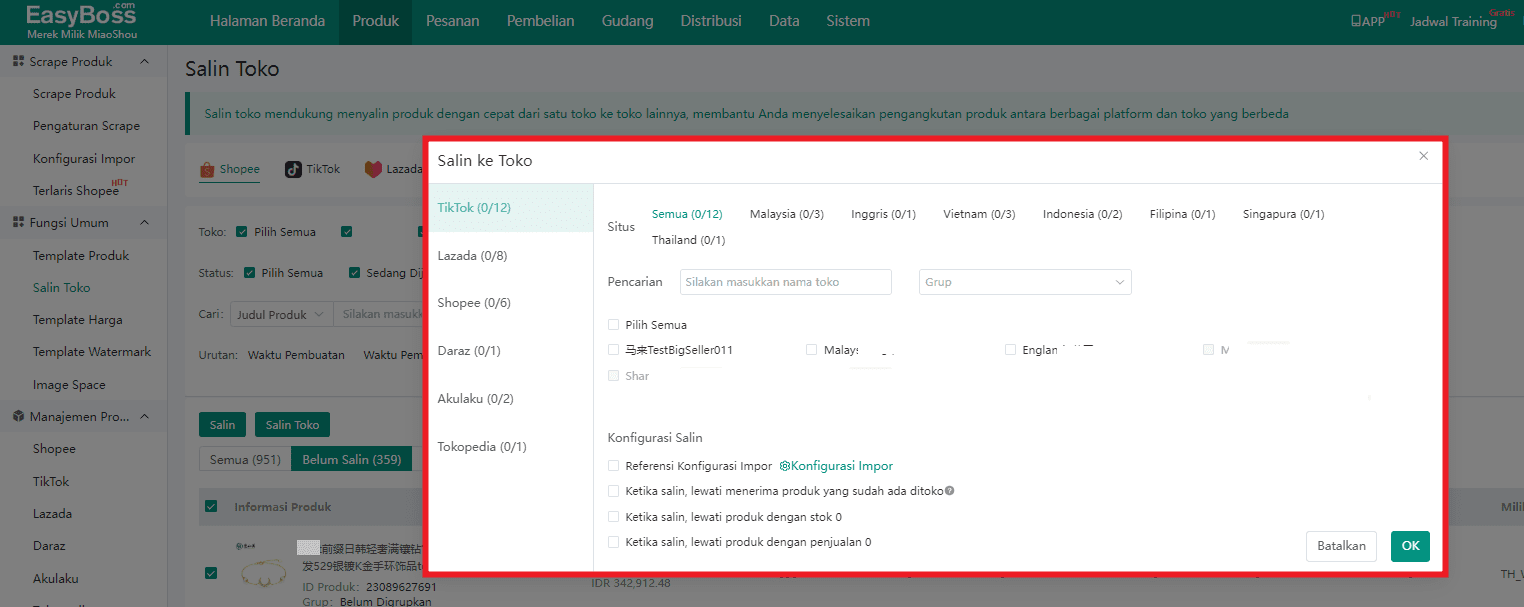
Task: Enable skip products already in store
Action: 613,491
